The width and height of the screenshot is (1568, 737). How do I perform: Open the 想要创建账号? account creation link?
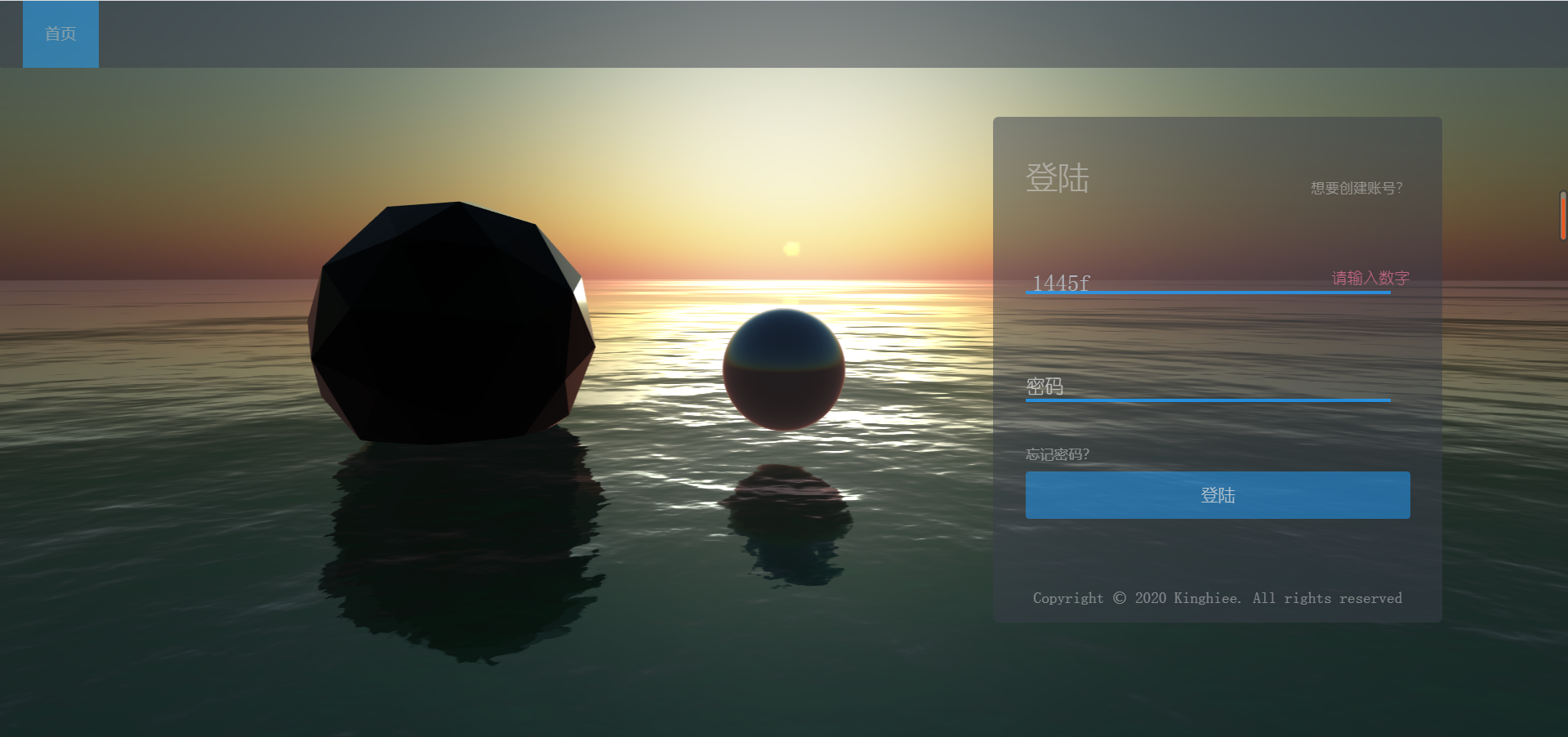point(1356,188)
